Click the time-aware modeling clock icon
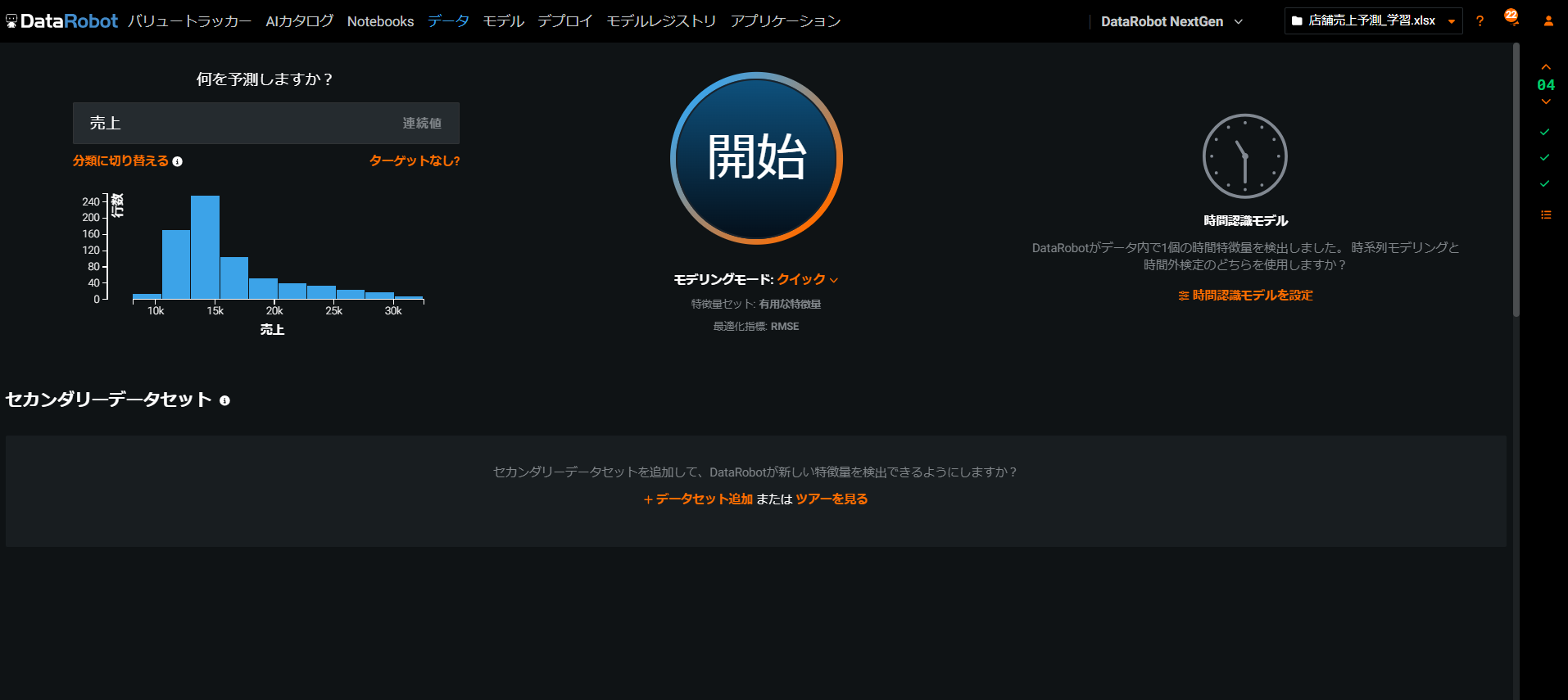Viewport: 1568px width, 700px height. pos(1244,156)
